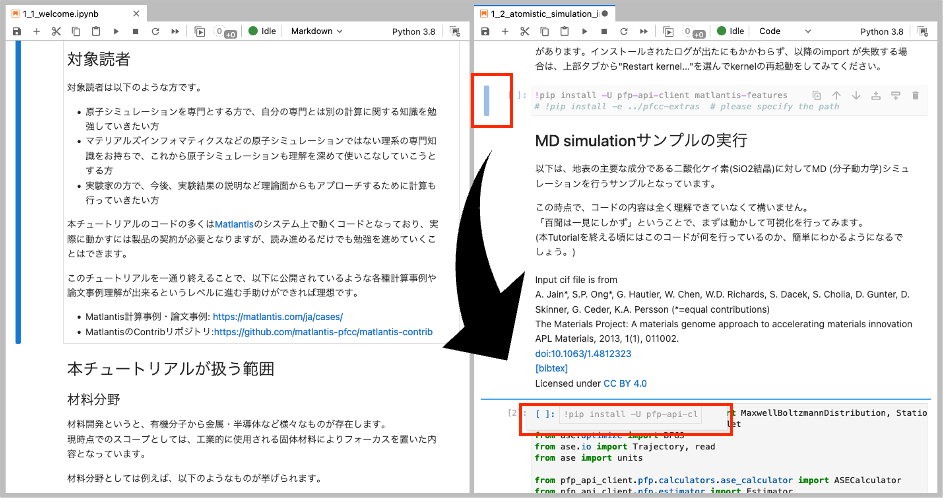The width and height of the screenshot is (943, 498).
Task: Move the pip install cell down
Action: point(856,95)
